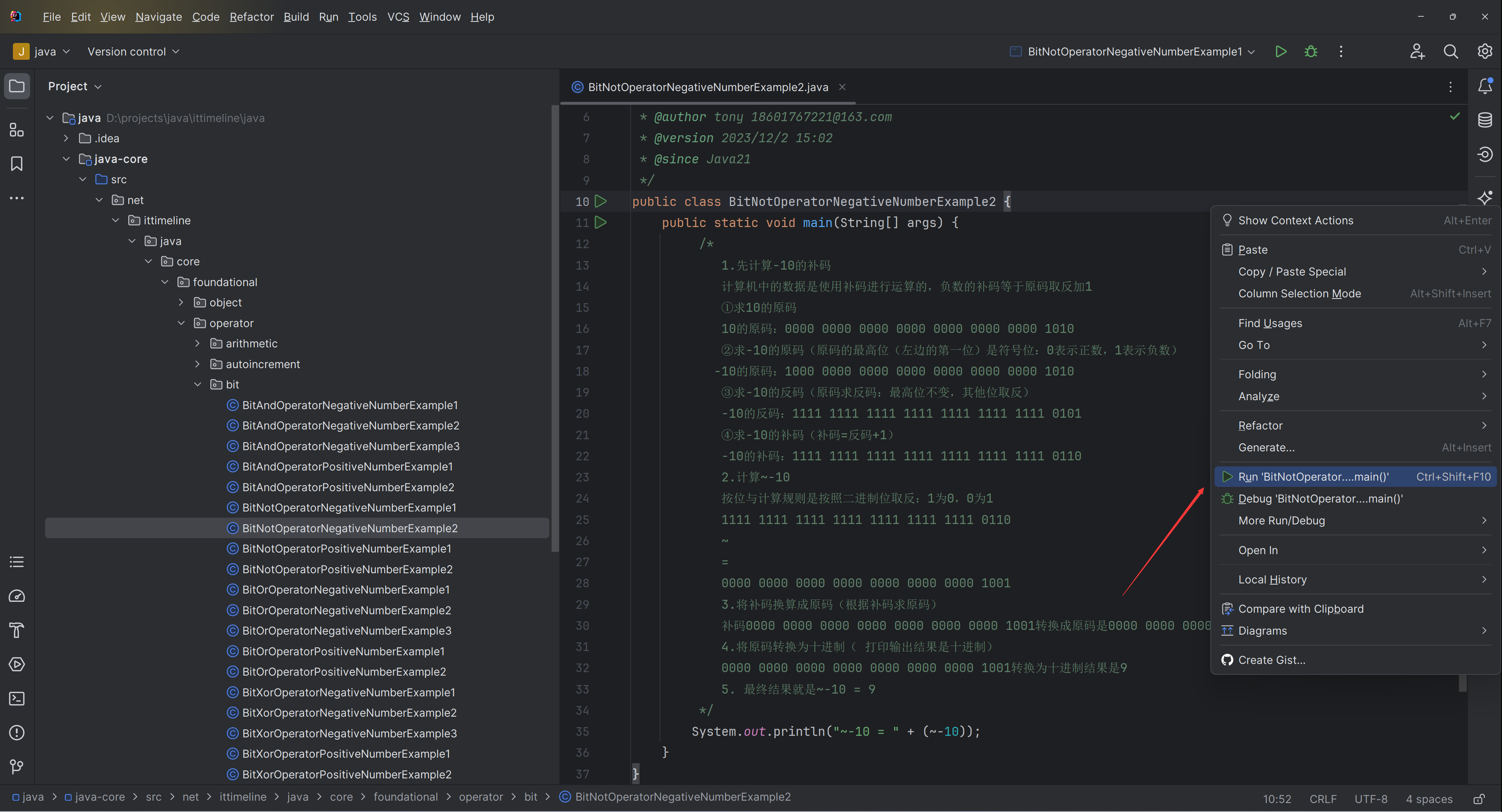The width and height of the screenshot is (1502, 812).
Task: Expand the autoincrement package
Action: coord(197,364)
